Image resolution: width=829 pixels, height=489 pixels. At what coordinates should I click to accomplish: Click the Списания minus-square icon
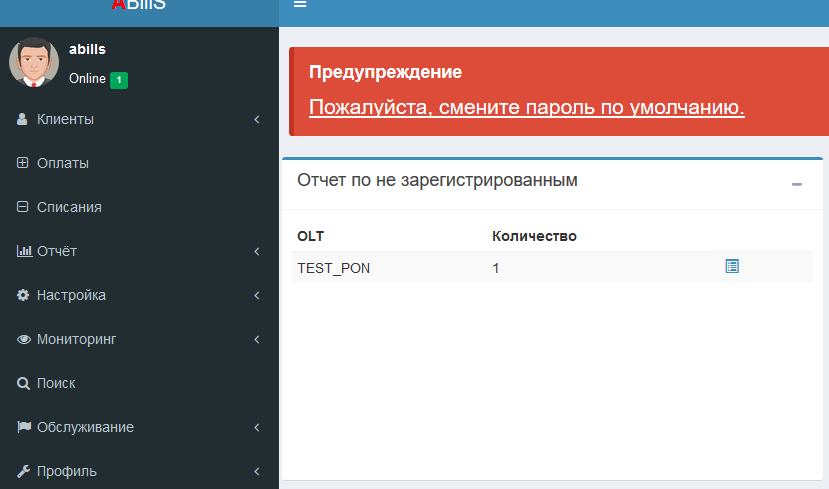pyautogui.click(x=23, y=207)
